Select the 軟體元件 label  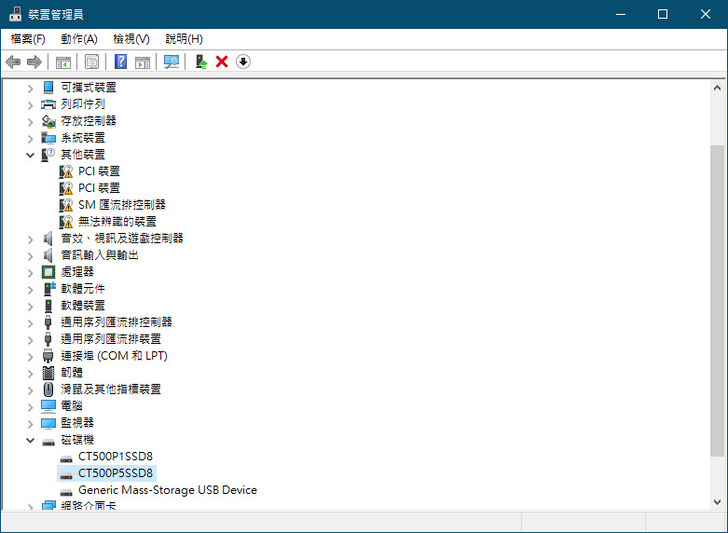[83, 289]
